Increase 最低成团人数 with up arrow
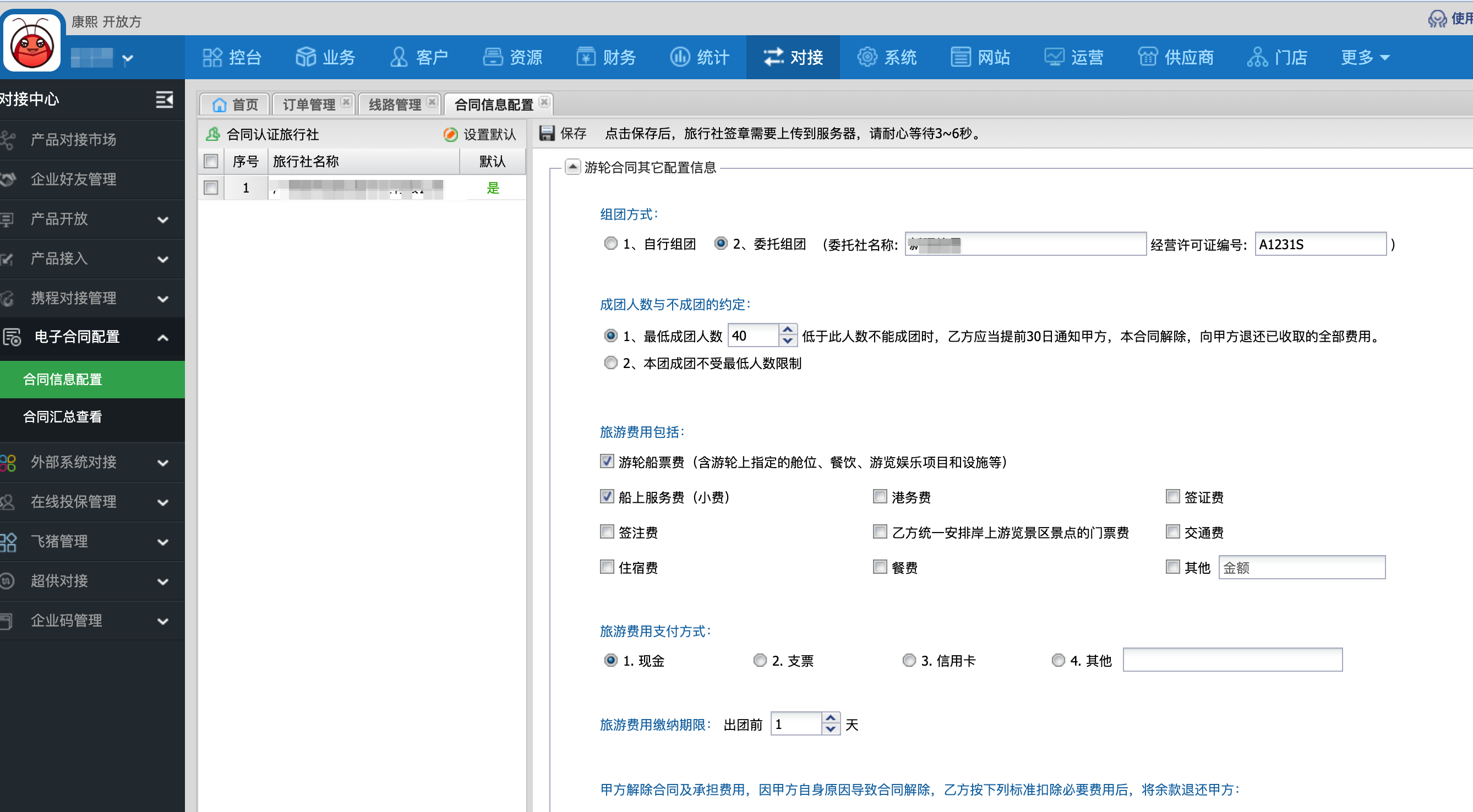Screen dimensions: 1473x812 pyautogui.click(x=787, y=329)
